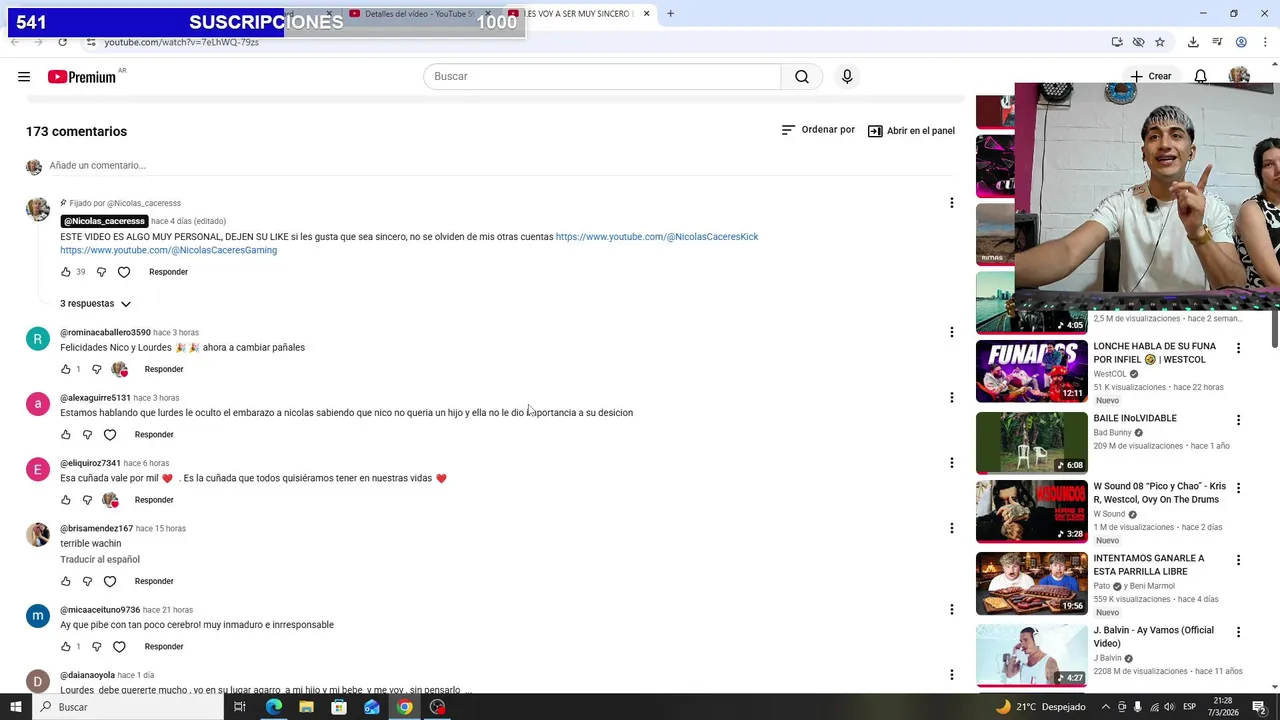The height and width of the screenshot is (720, 1280).
Task: Reply to the pinned comment
Action: 168,272
